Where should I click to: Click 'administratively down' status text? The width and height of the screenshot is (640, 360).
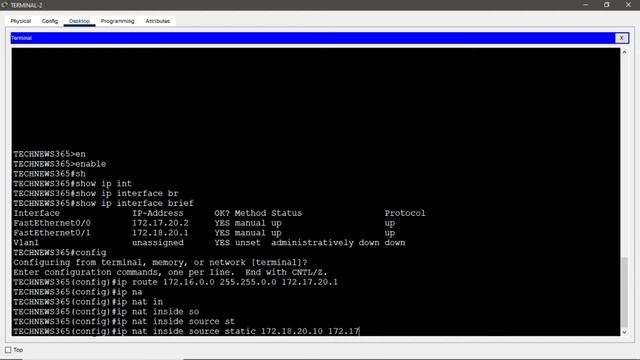pyautogui.click(x=325, y=242)
